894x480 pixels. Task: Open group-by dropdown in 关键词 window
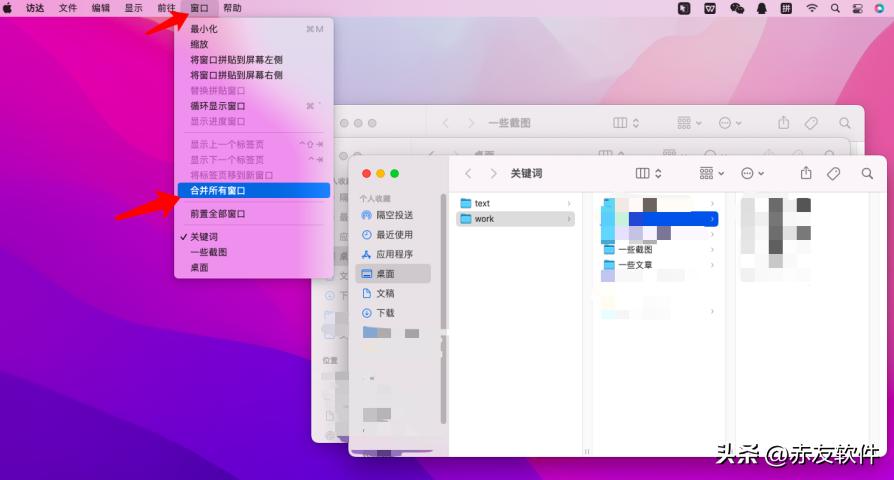pos(712,173)
